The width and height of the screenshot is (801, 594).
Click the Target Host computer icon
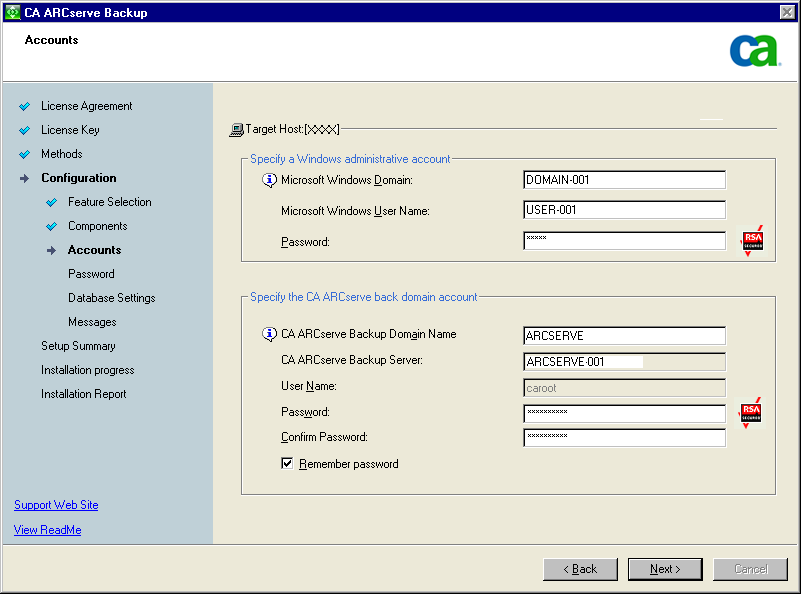(236, 129)
